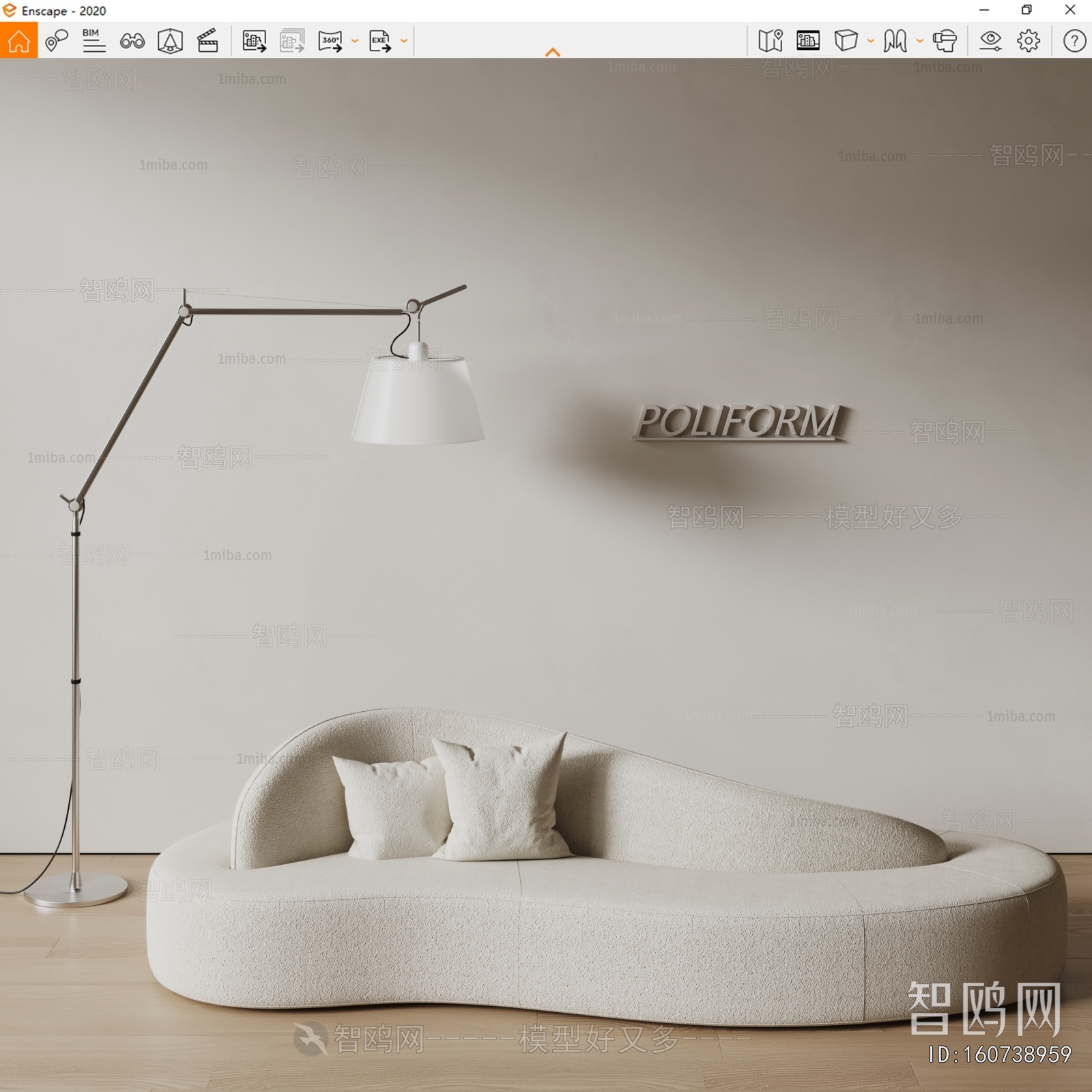
Task: Click the screenshot export icon
Action: point(254,41)
